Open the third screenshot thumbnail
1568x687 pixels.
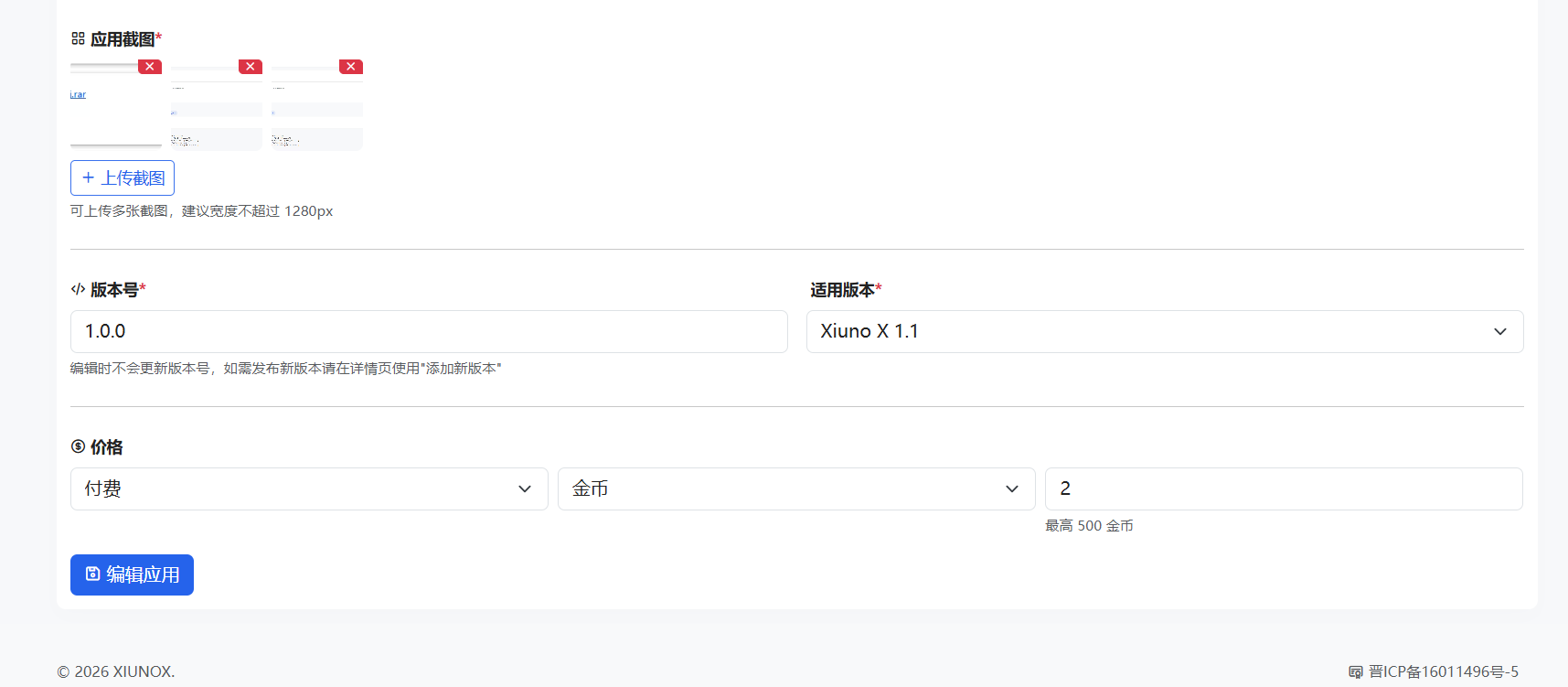pyautogui.click(x=317, y=105)
